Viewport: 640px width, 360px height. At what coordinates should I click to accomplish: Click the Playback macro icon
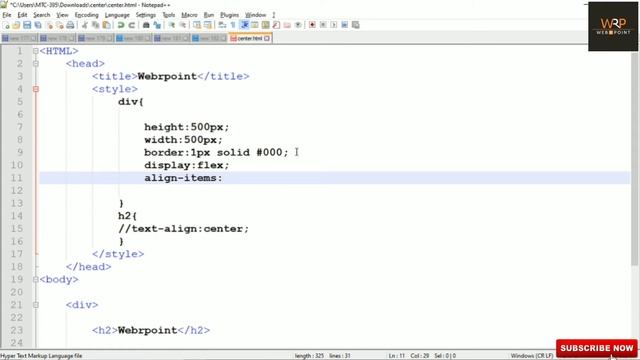point(333,25)
